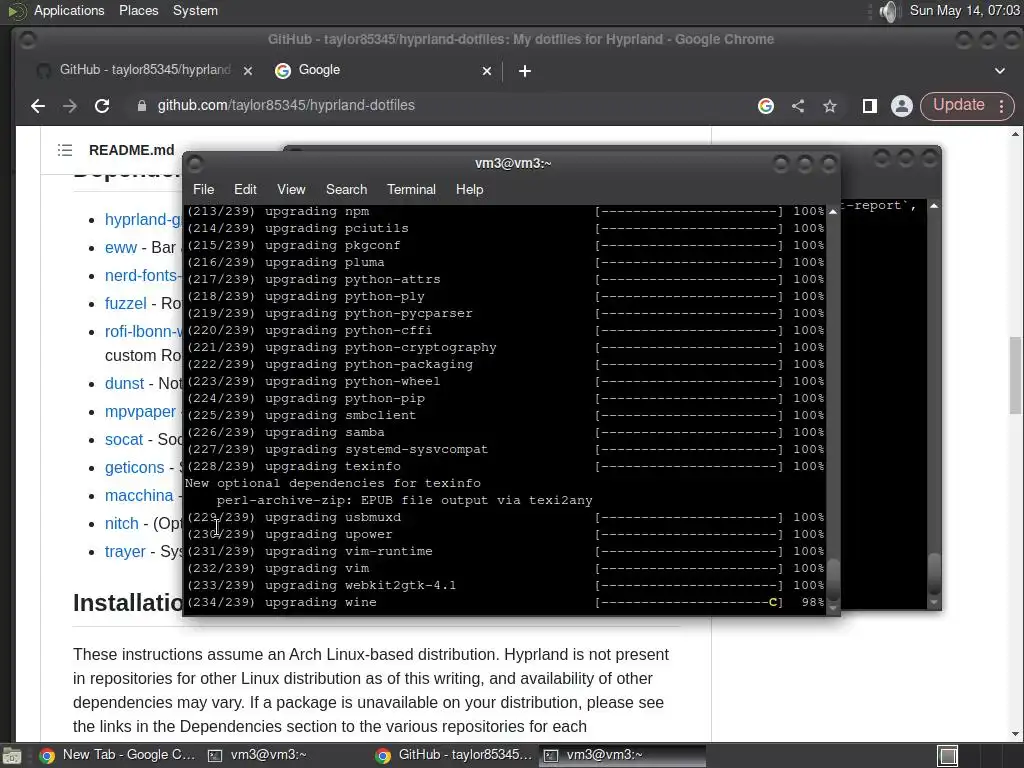Open the nerd-fonts link

(x=143, y=276)
